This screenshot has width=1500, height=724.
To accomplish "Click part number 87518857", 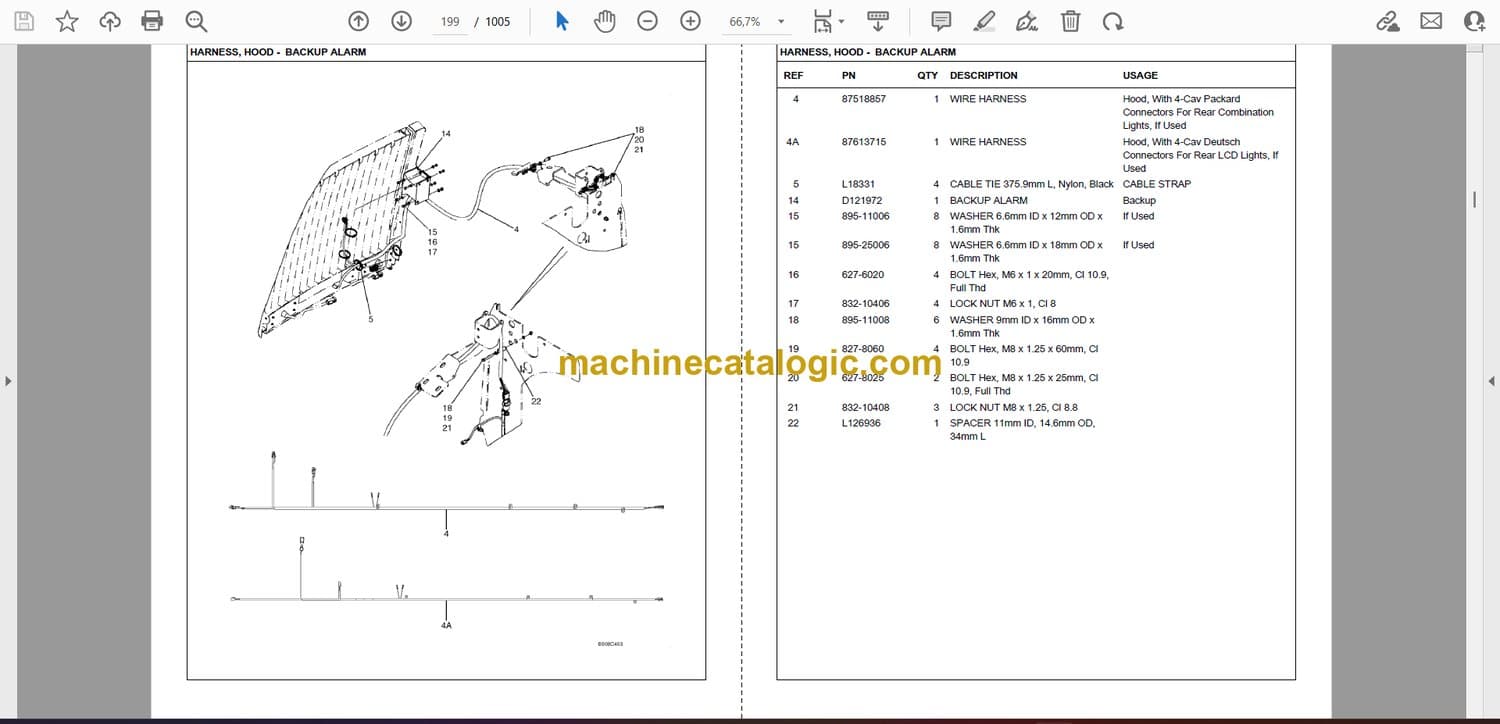I will [864, 99].
